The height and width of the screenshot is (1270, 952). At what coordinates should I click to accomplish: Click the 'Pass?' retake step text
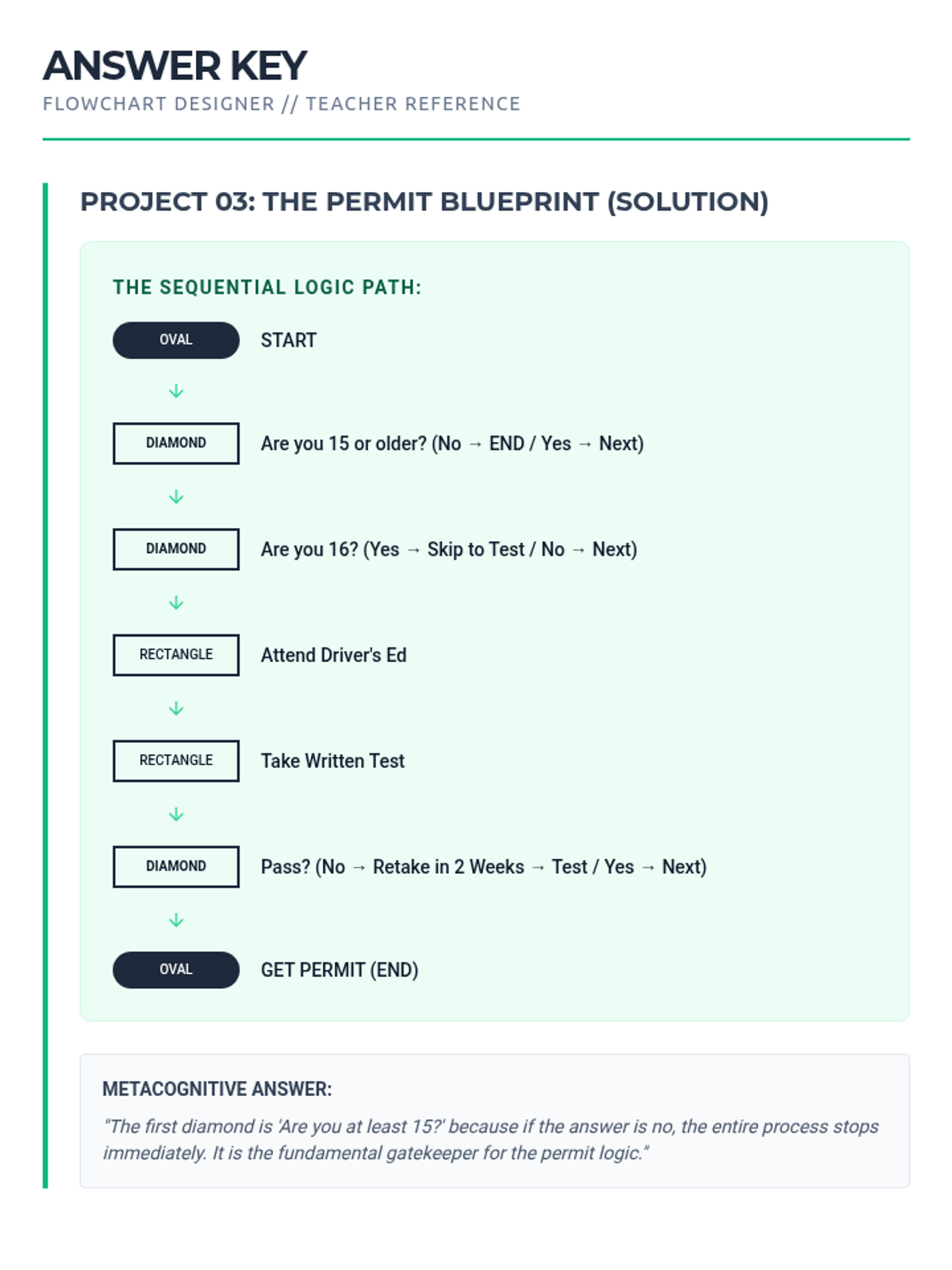click(x=483, y=867)
